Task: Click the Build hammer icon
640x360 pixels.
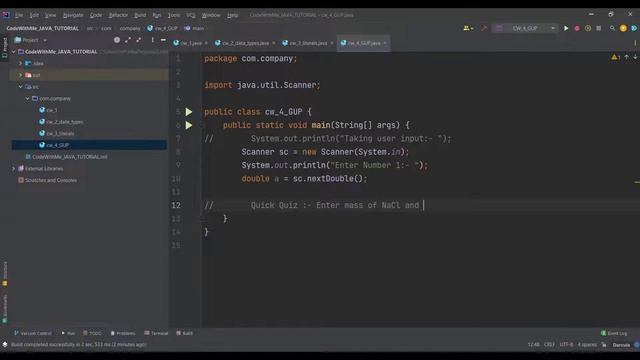Action: coord(484,28)
